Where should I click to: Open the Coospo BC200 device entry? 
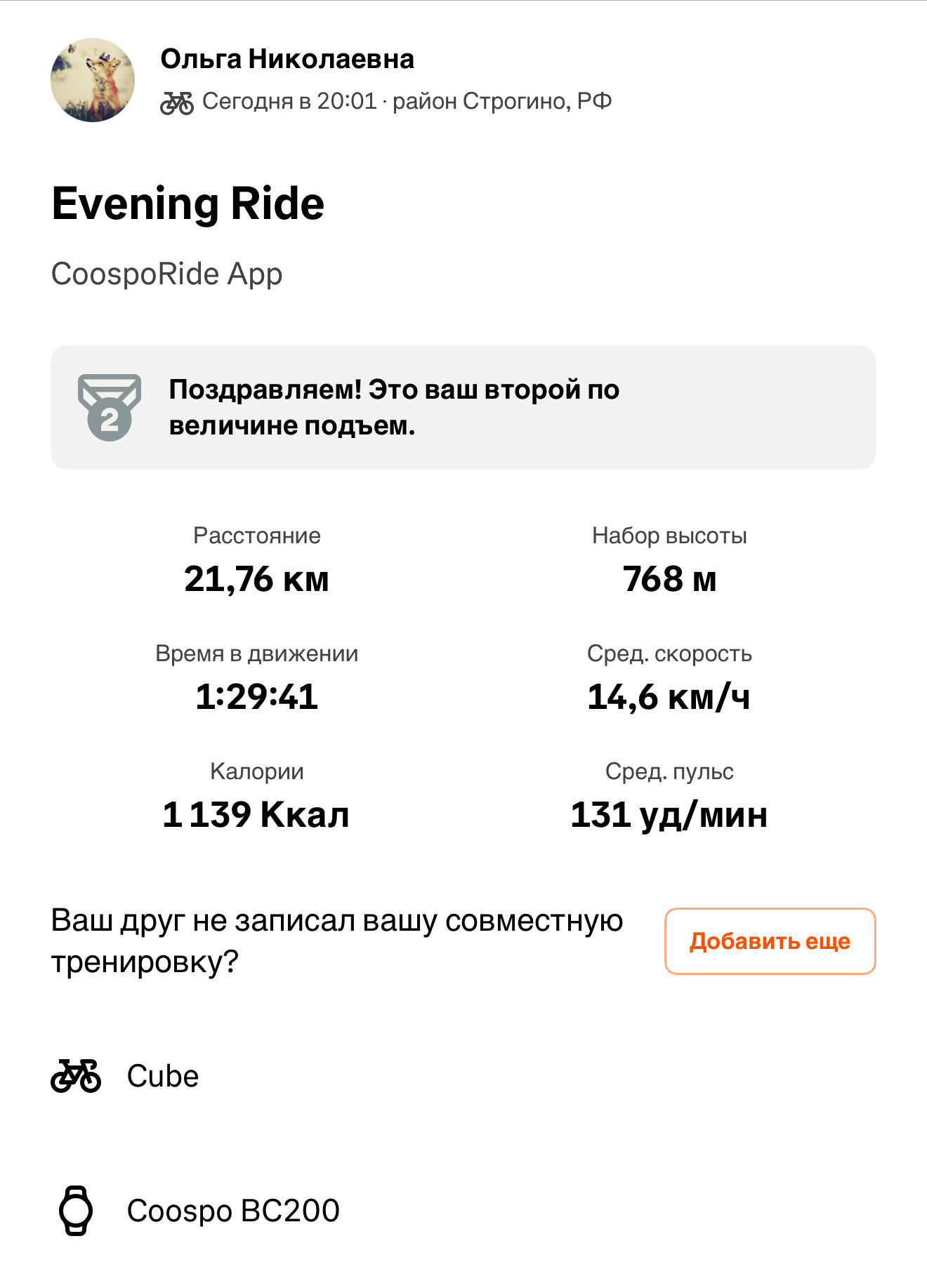(233, 1211)
